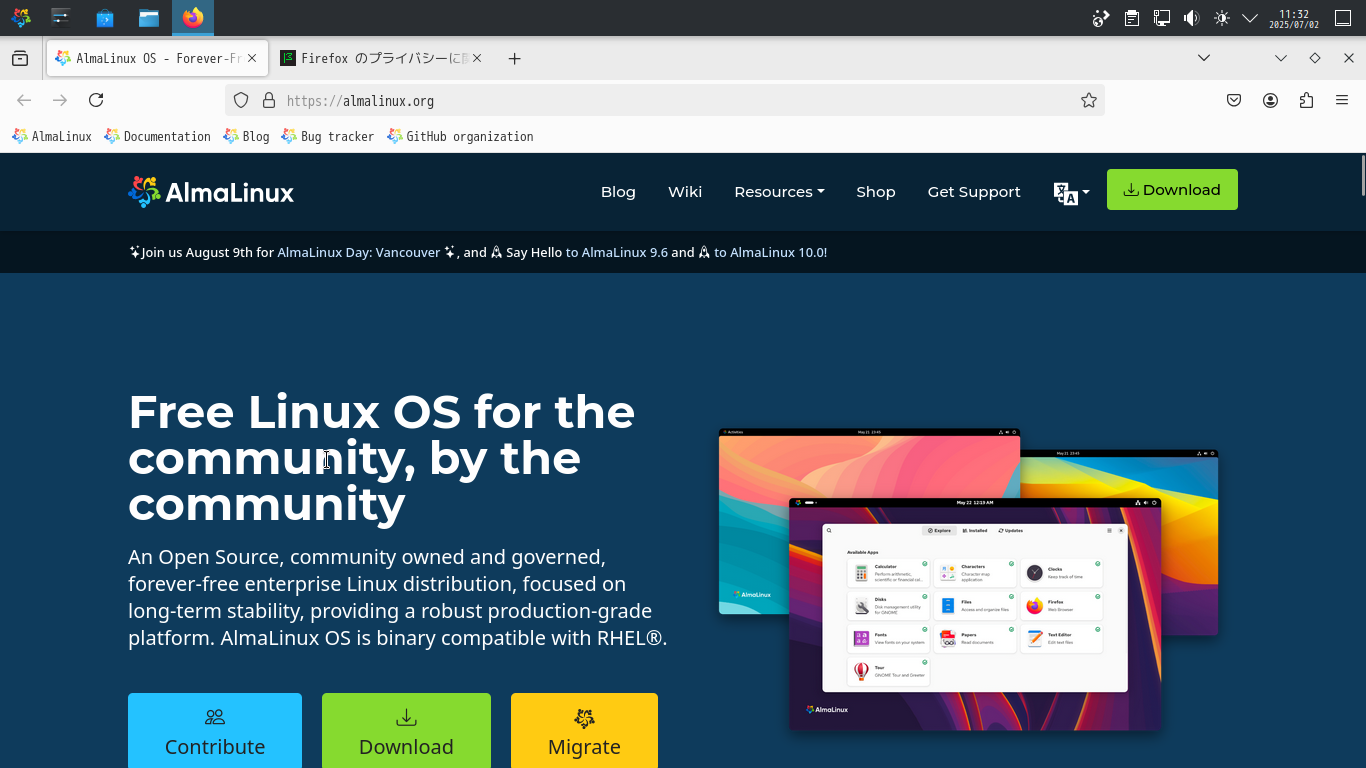The image size is (1366, 768).
Task: Open Wiki in the site navigation
Action: 685,192
